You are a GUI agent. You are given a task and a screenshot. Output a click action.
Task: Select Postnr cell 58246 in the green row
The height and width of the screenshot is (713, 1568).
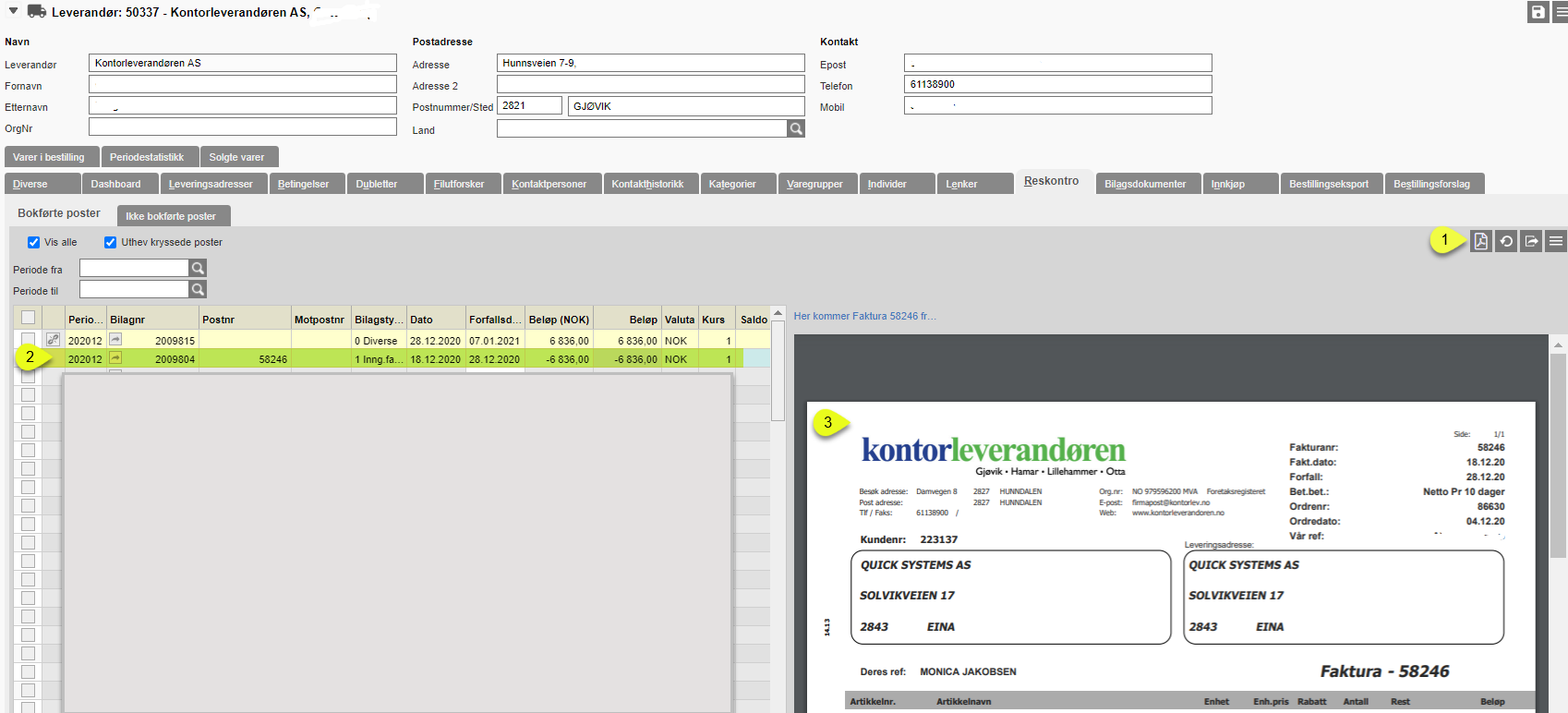246,358
